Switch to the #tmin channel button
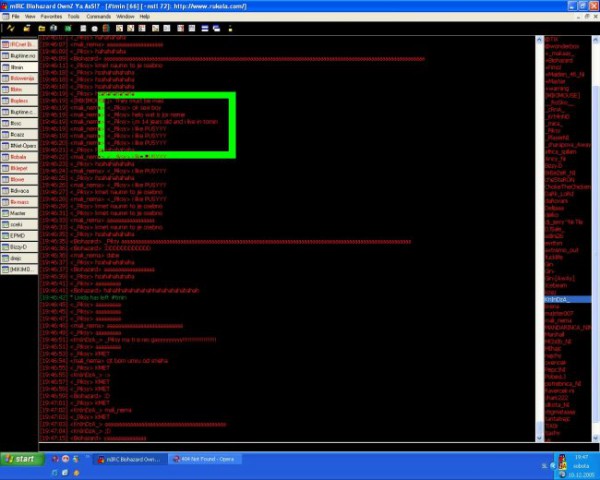This screenshot has width=600, height=480. pyautogui.click(x=19, y=67)
